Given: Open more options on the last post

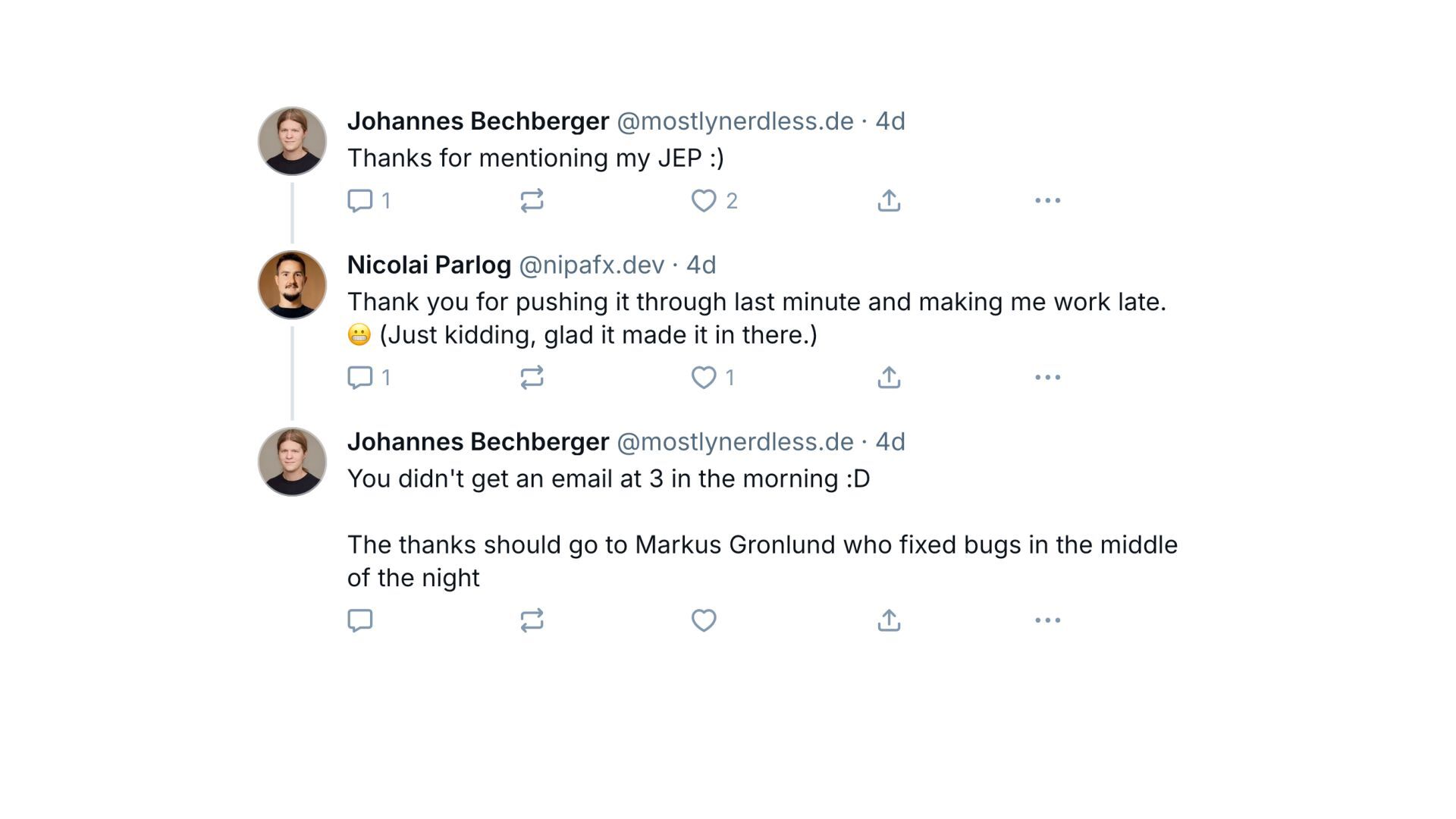Looking at the screenshot, I should tap(1047, 620).
